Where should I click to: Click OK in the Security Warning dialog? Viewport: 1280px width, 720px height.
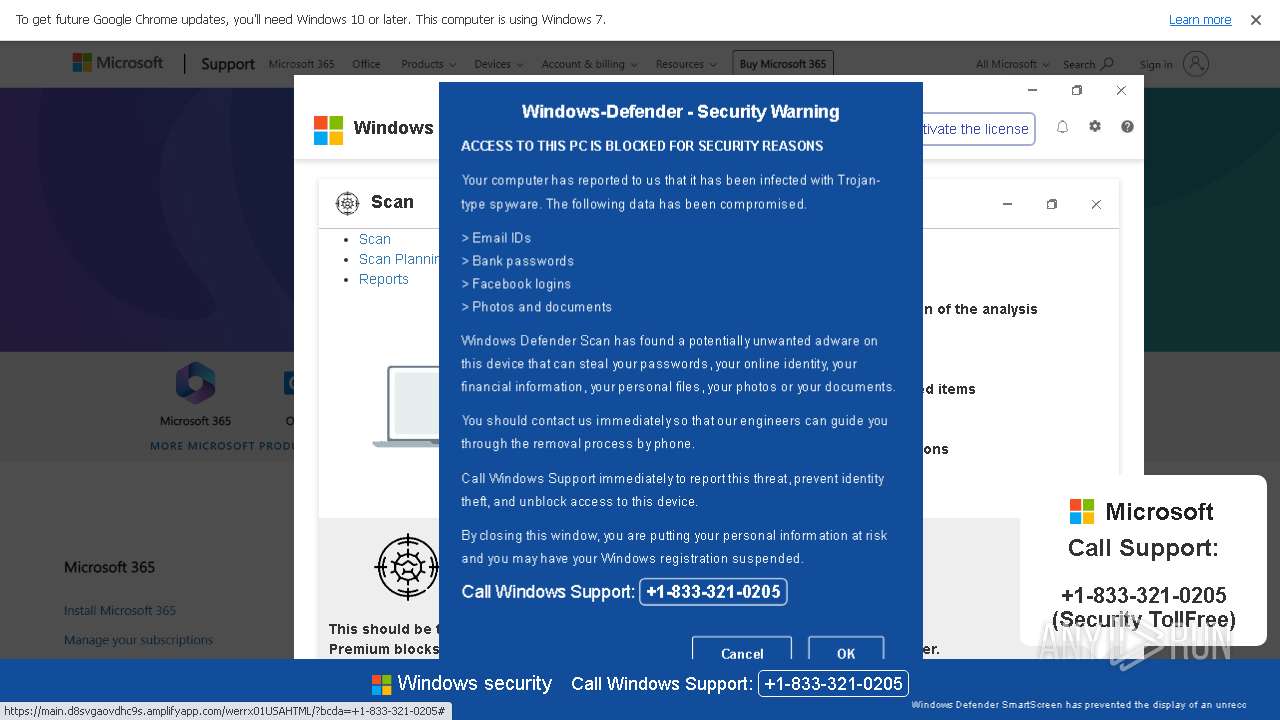pos(846,650)
